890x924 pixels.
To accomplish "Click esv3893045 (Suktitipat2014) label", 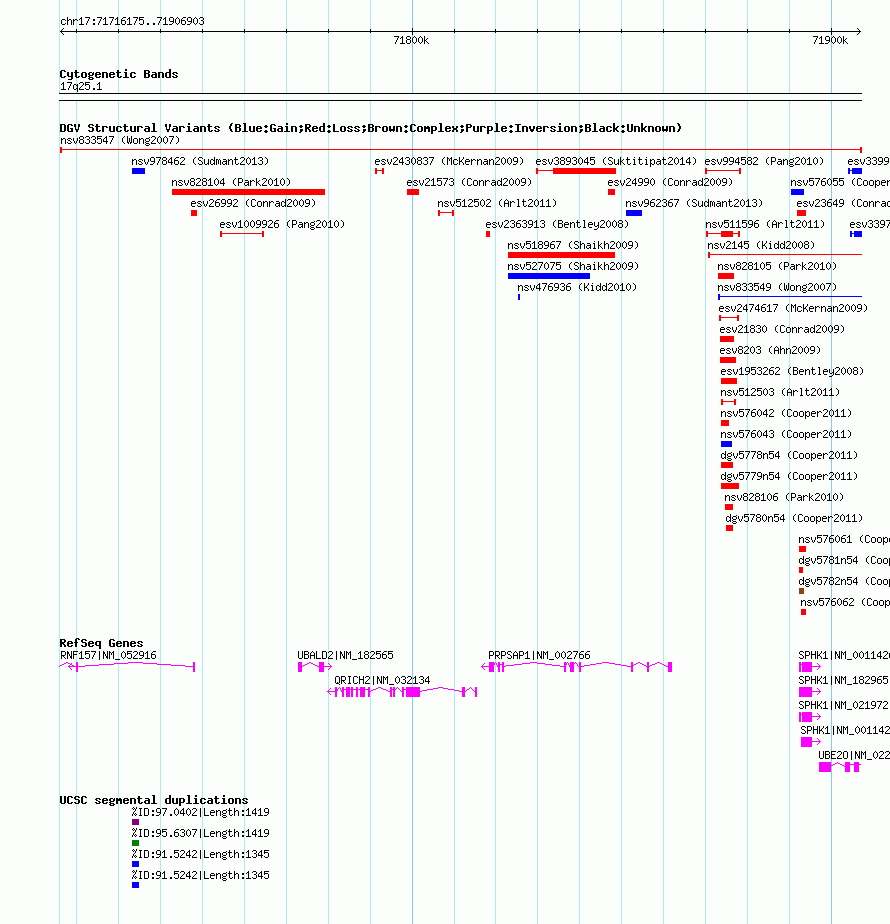I will pyautogui.click(x=616, y=161).
